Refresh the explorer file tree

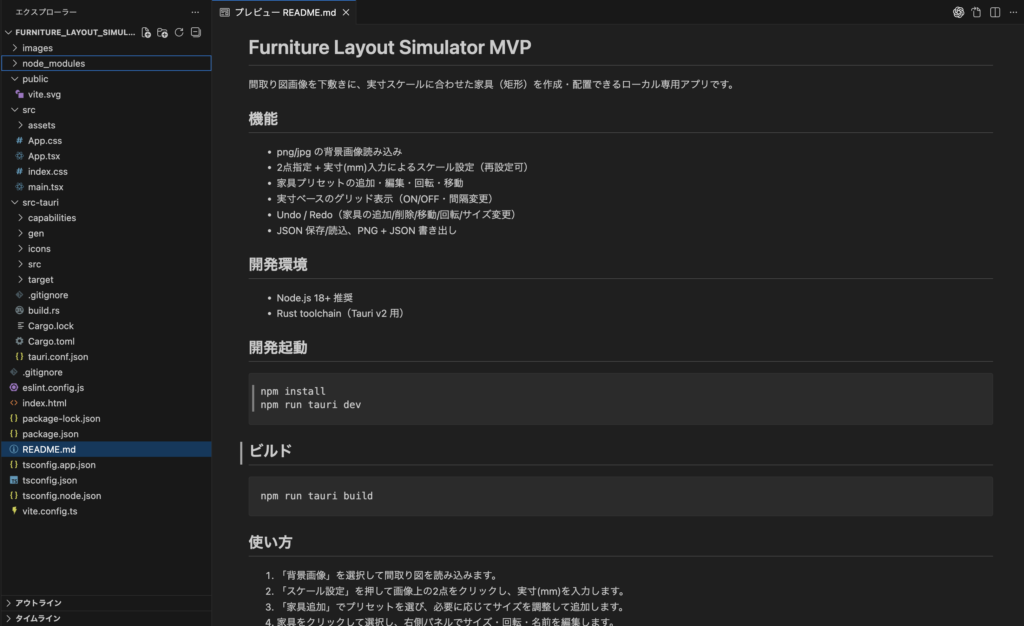179,32
